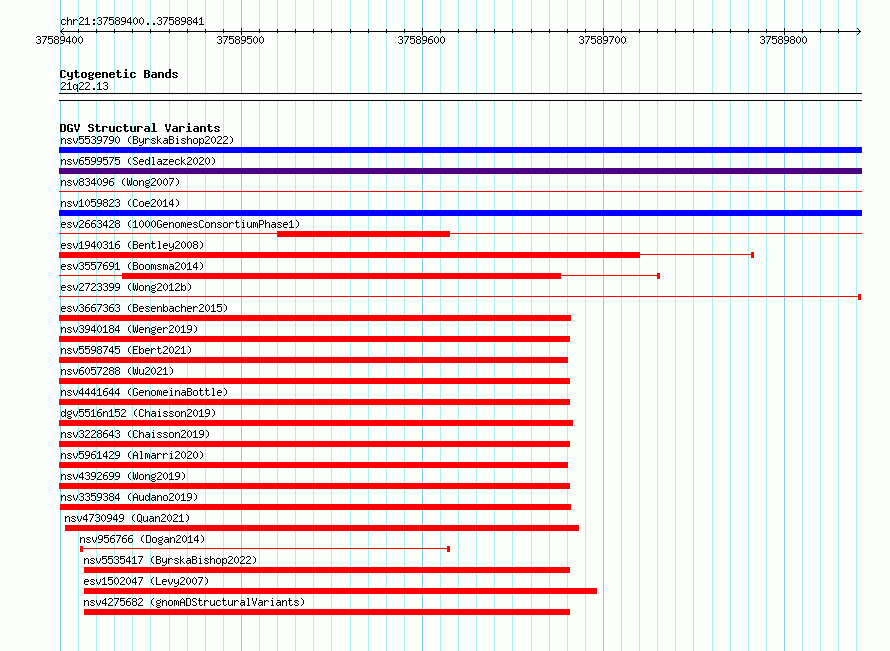Select the red nsv3940184 Wenger2019 bar

[314, 339]
